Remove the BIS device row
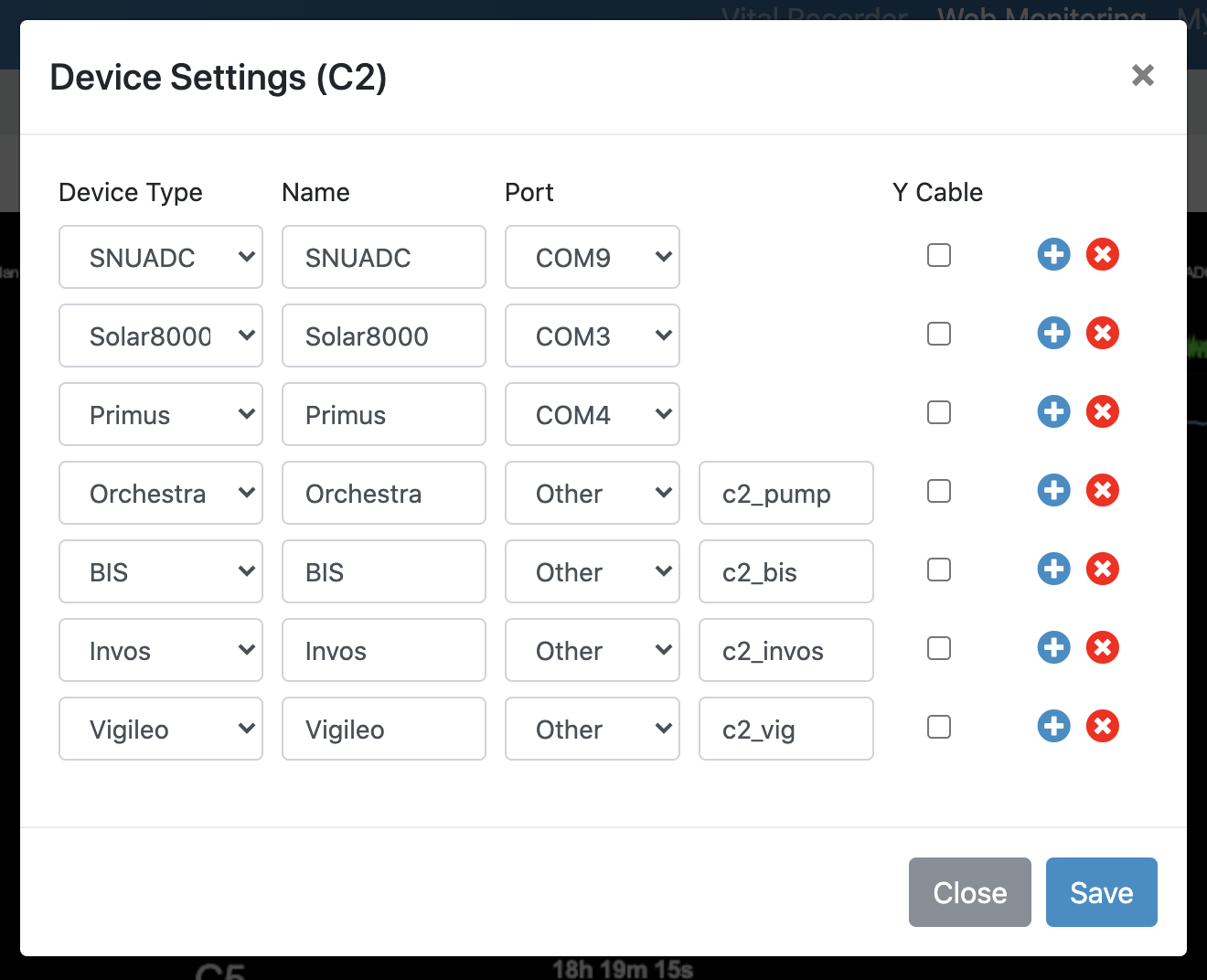Image resolution: width=1207 pixels, height=980 pixels. click(x=1103, y=569)
